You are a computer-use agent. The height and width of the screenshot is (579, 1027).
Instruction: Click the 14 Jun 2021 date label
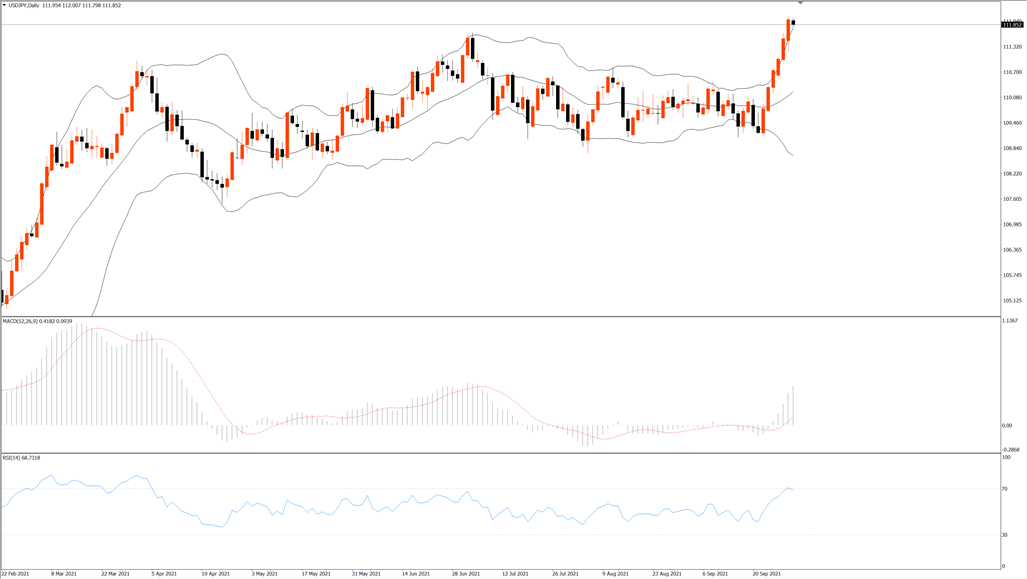(x=416, y=574)
